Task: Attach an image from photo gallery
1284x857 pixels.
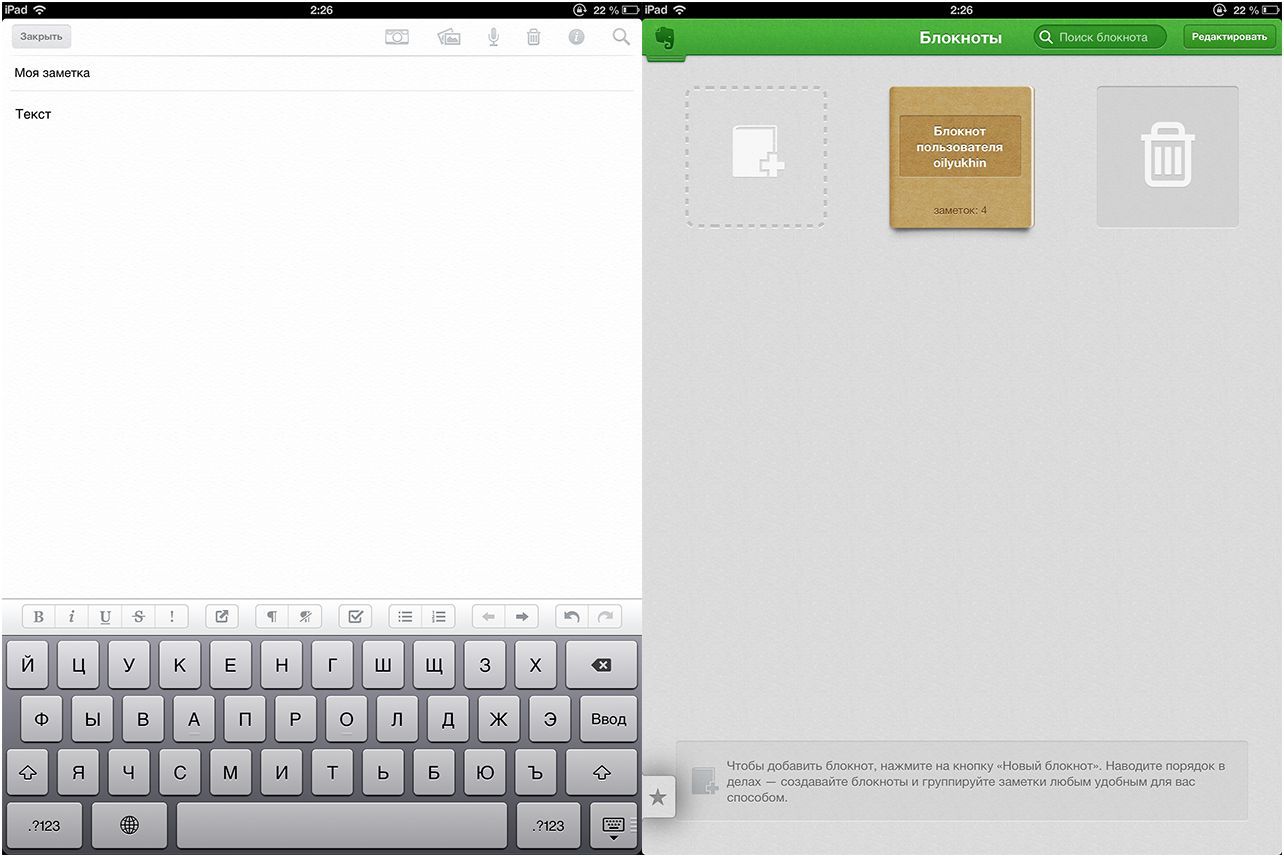Action: click(x=449, y=37)
